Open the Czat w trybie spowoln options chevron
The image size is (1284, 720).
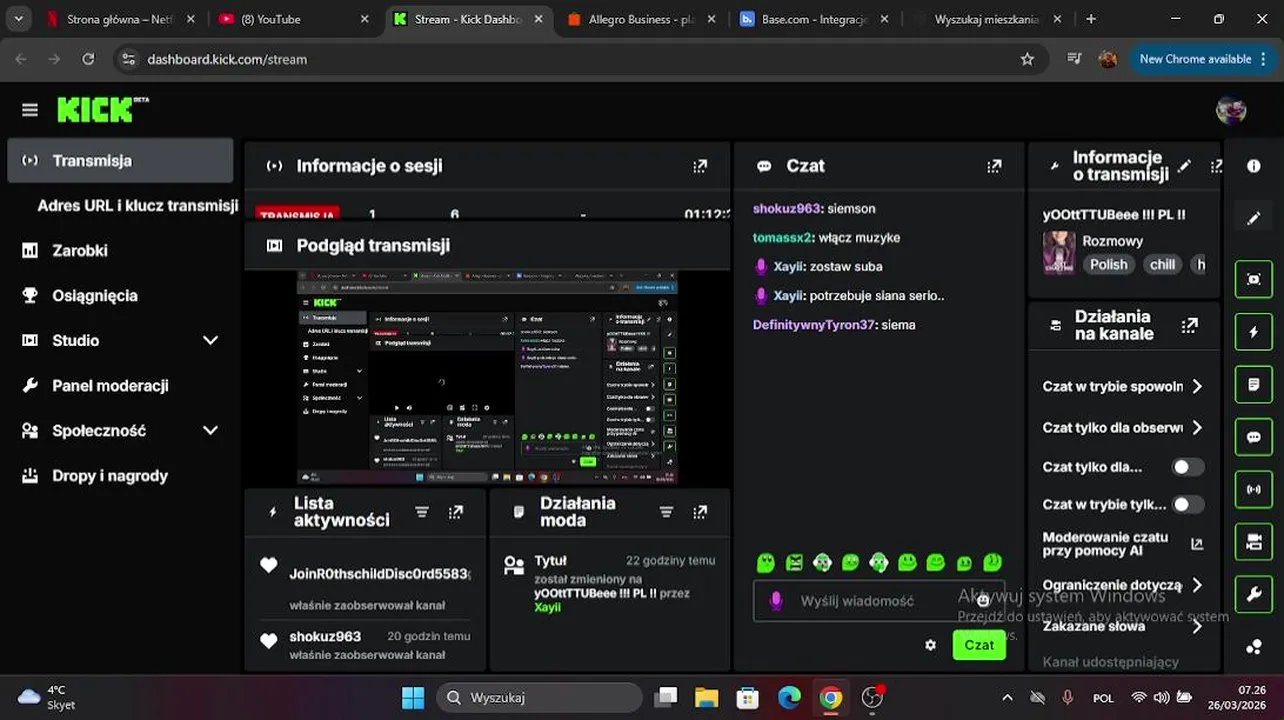point(1197,386)
